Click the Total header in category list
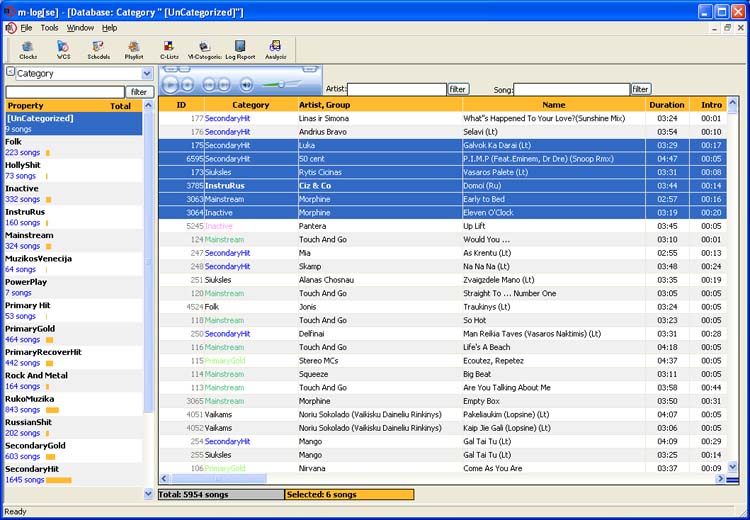Image resolution: width=750 pixels, height=520 pixels. 121,106
